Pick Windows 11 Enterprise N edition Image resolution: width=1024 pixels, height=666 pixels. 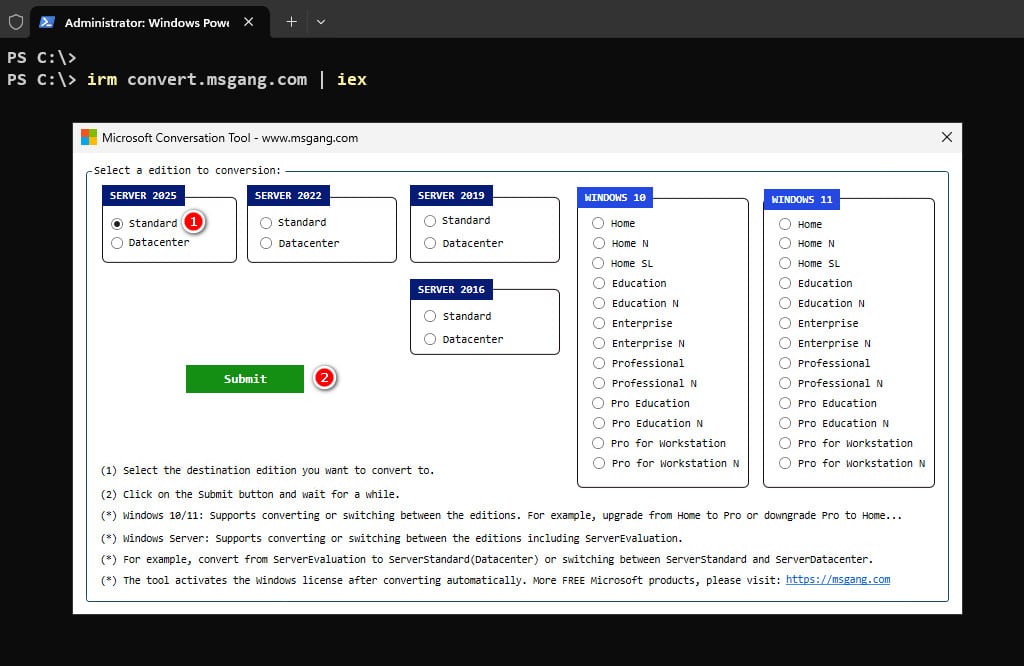click(785, 343)
